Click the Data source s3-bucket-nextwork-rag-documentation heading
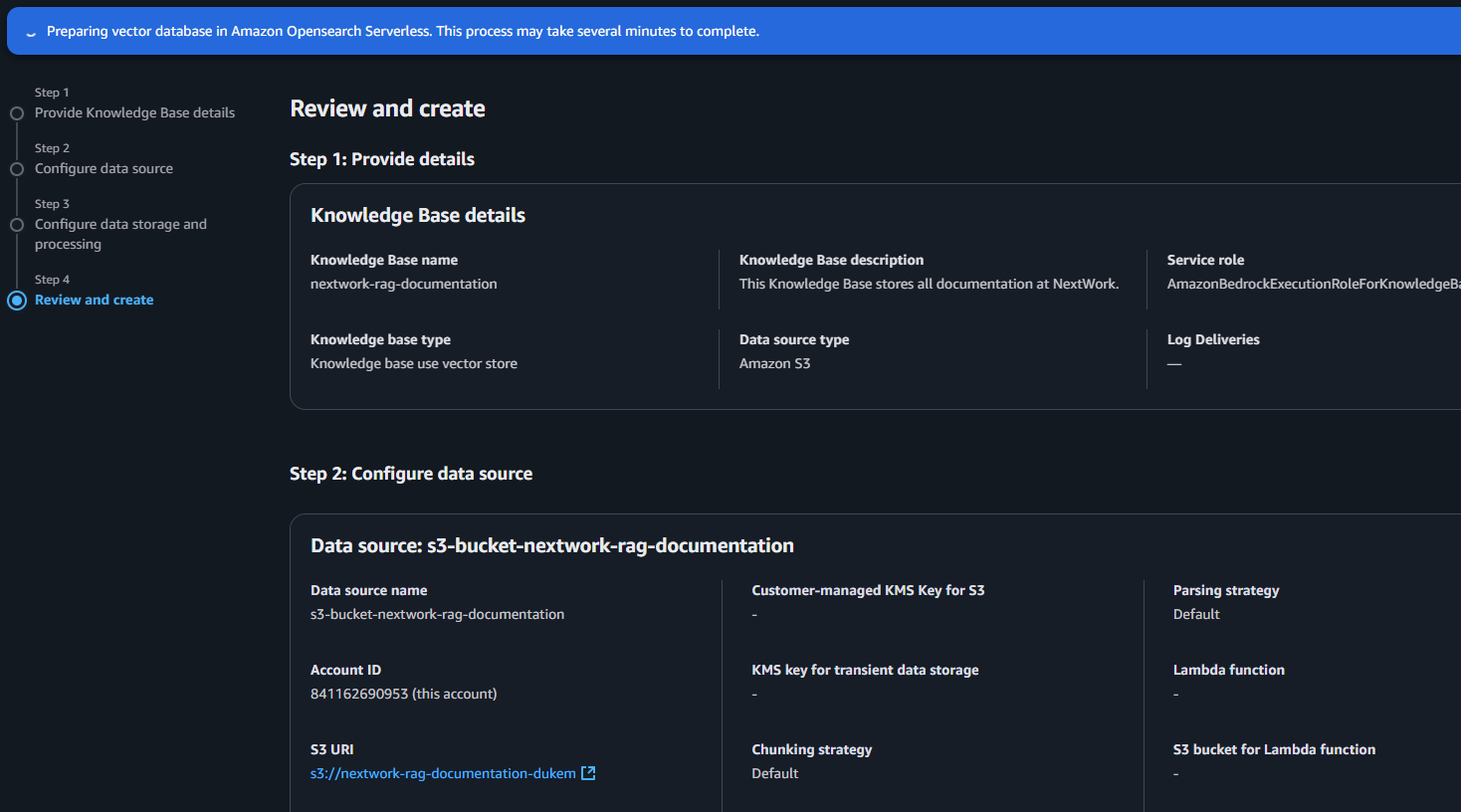1461x812 pixels. (x=551, y=546)
